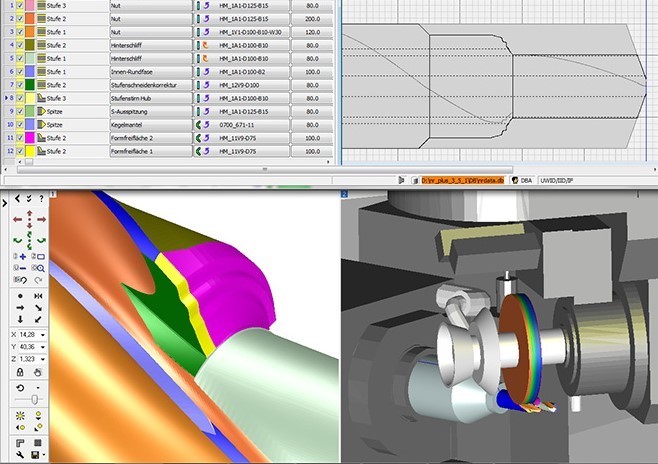Toggle checkbox of row 12 Formfreifläche 1
This screenshot has height=464, width=658.
click(x=20, y=151)
